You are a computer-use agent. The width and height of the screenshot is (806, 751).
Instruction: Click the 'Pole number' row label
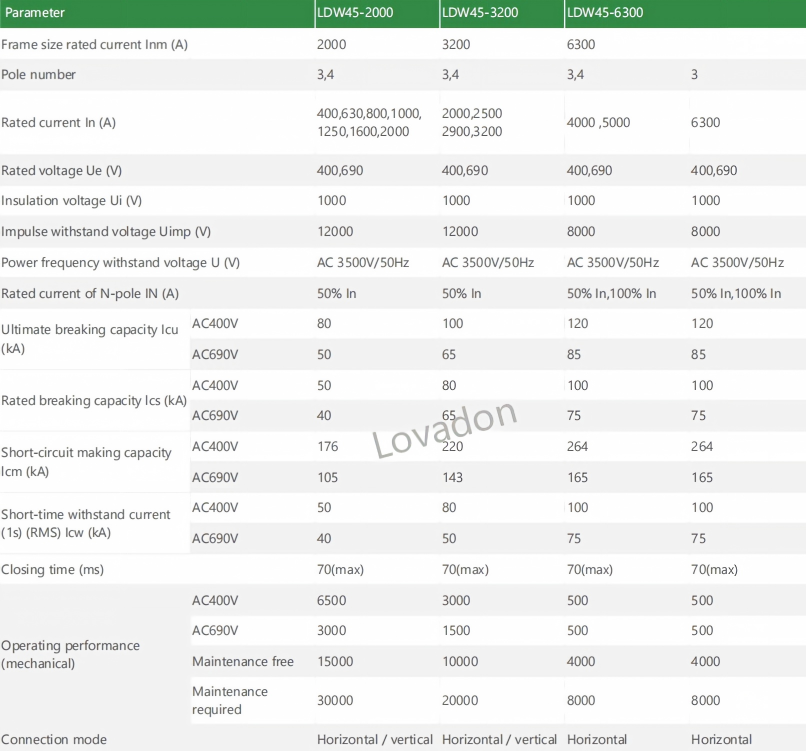[x=38, y=75]
